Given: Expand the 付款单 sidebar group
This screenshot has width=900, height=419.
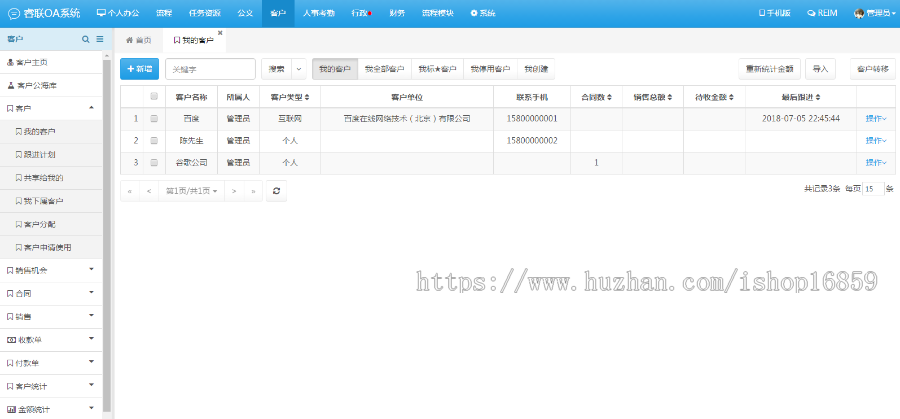Looking at the screenshot, I should coord(52,363).
